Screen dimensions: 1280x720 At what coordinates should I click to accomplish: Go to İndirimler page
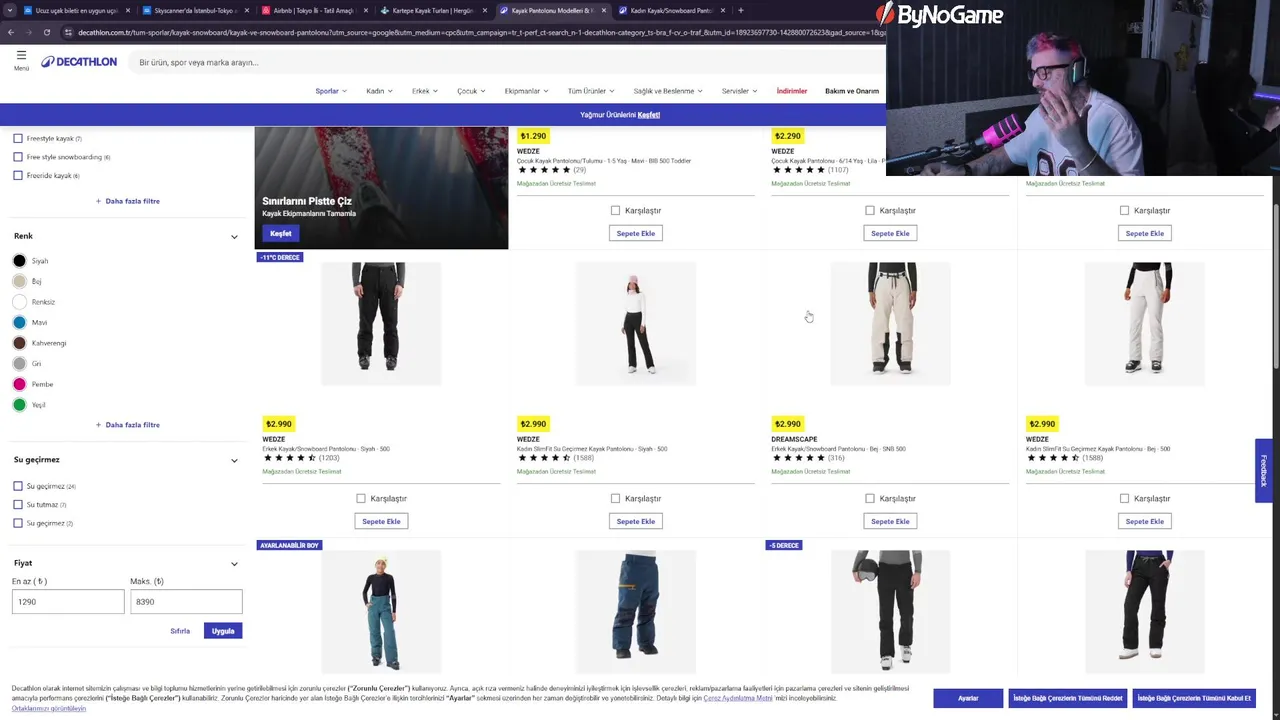click(x=791, y=91)
